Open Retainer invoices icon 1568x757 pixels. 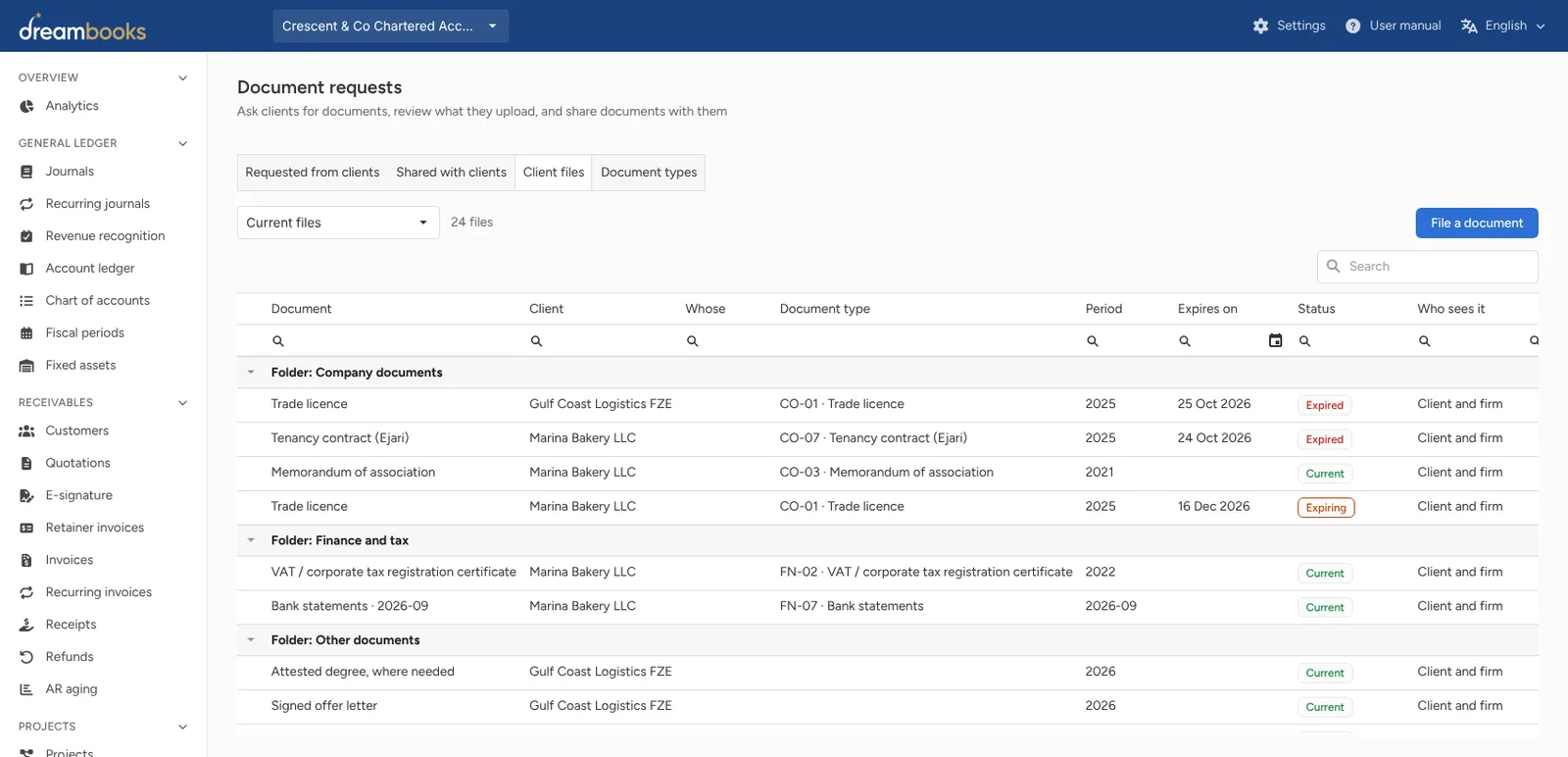(x=26, y=529)
